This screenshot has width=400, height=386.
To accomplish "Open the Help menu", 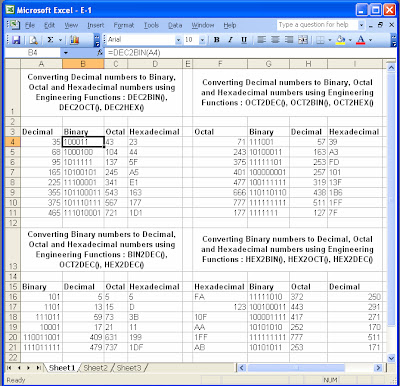I will [x=230, y=25].
